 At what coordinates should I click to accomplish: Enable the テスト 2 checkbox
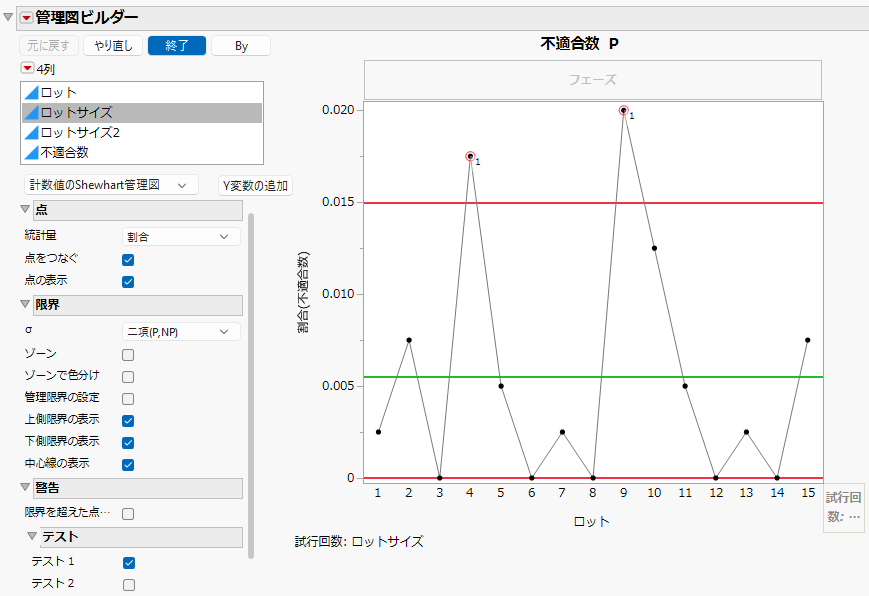click(129, 585)
